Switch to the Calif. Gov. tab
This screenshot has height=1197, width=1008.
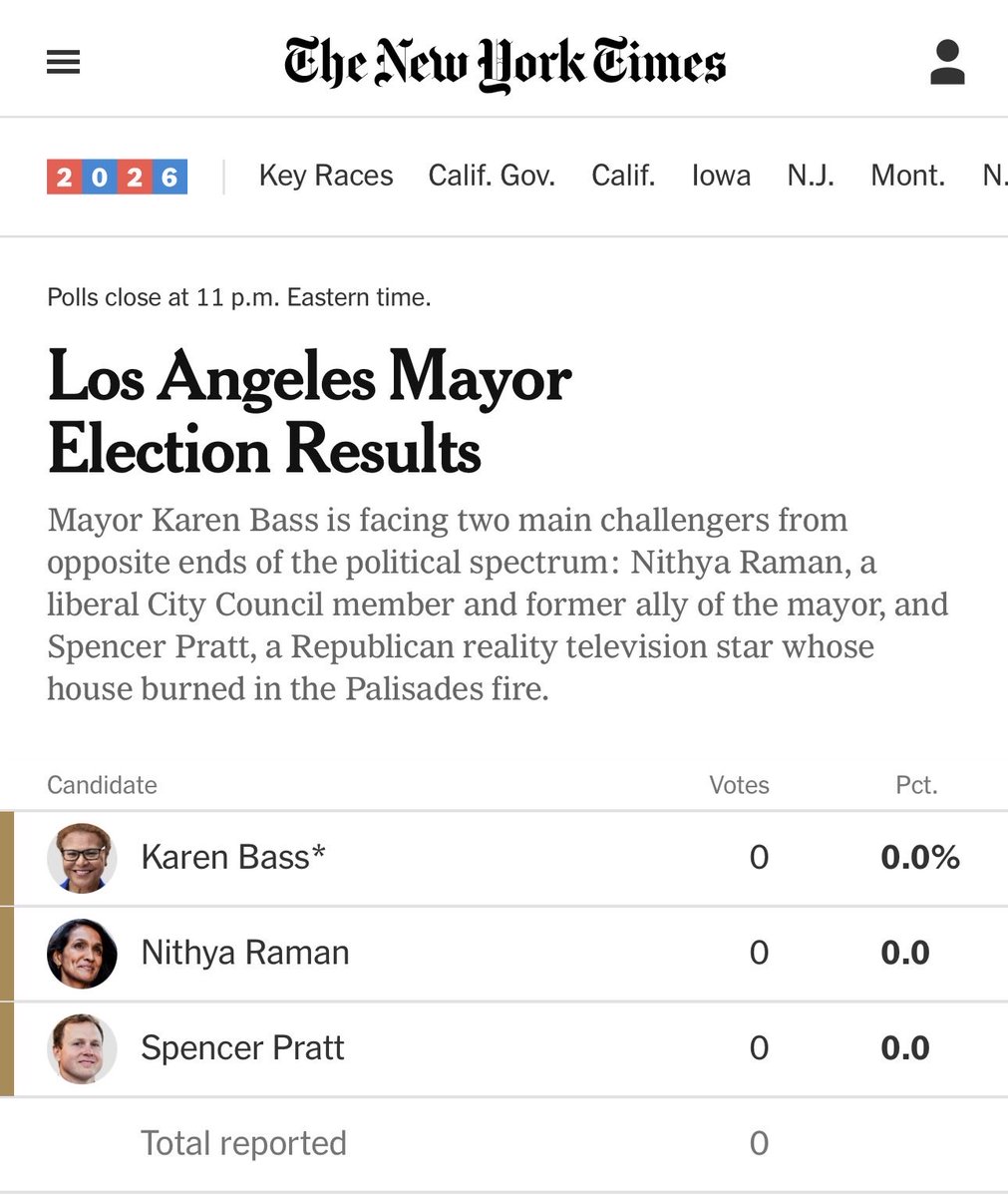tap(492, 176)
